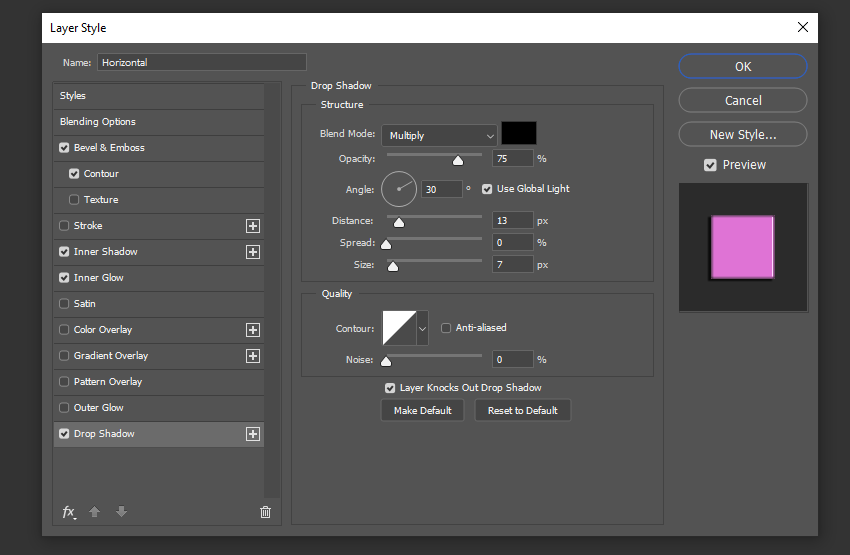Close the Layer Style dialog
This screenshot has width=850, height=555.
click(803, 27)
